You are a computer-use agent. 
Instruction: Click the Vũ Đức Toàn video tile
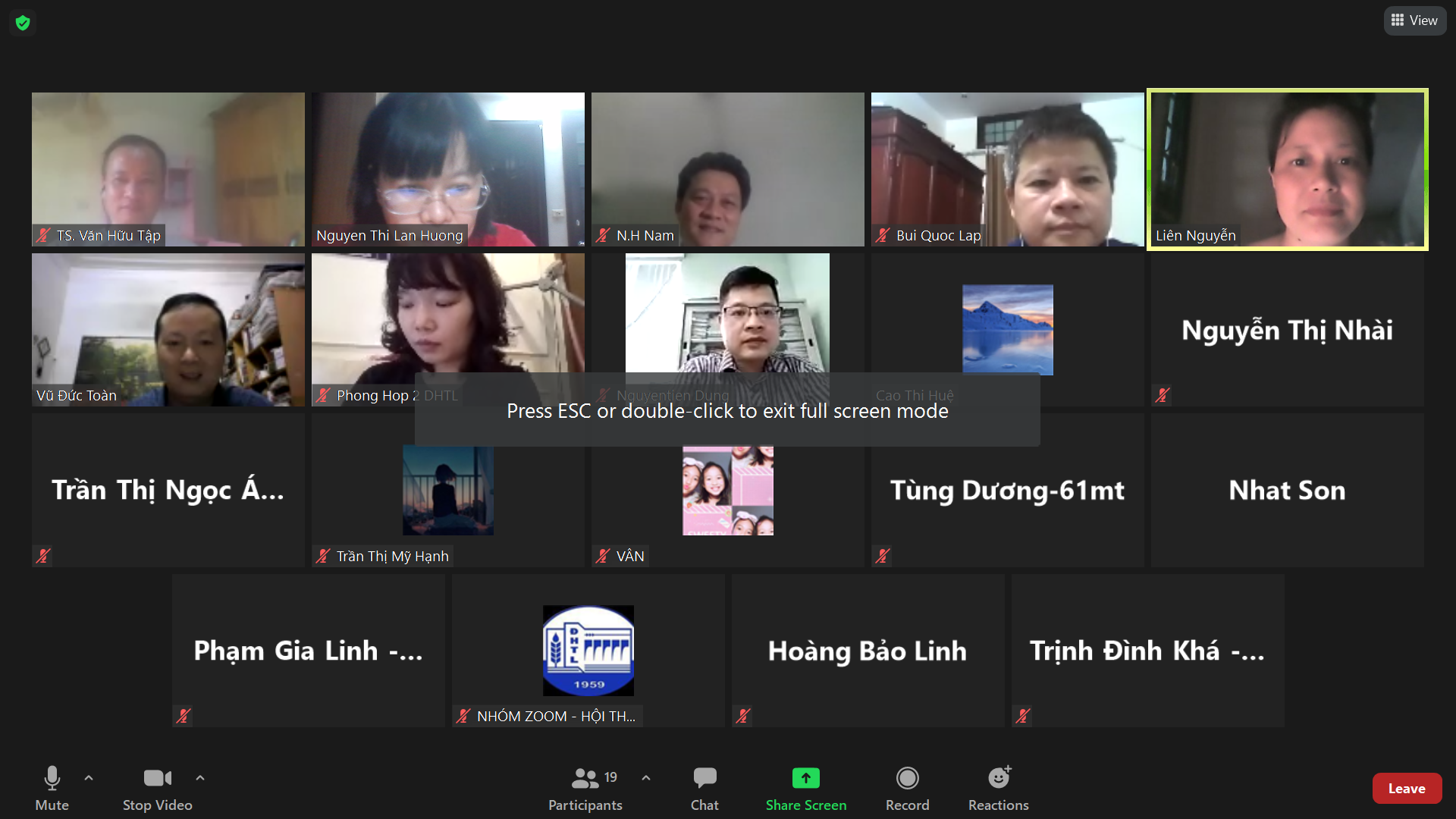click(168, 330)
